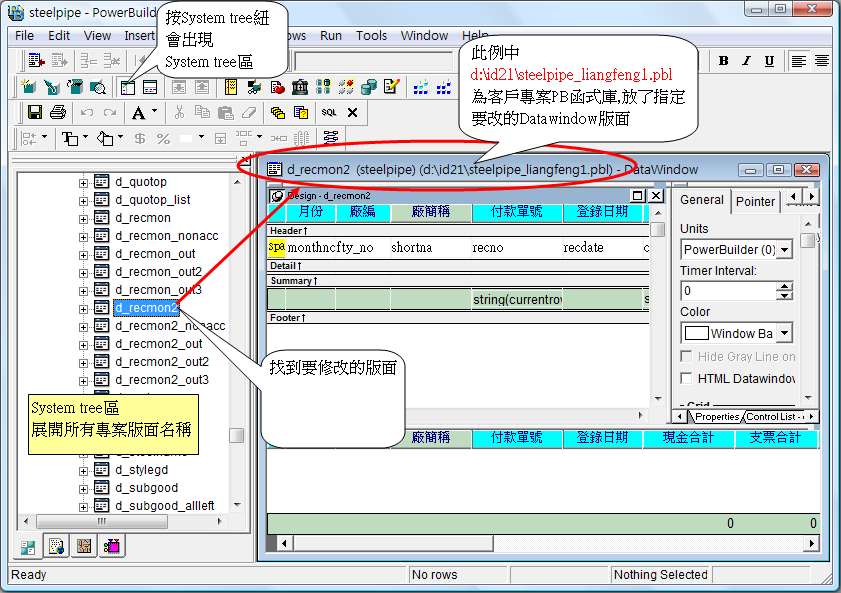
Task: Expand the d_recmon2 tree node
Action: pos(83,309)
